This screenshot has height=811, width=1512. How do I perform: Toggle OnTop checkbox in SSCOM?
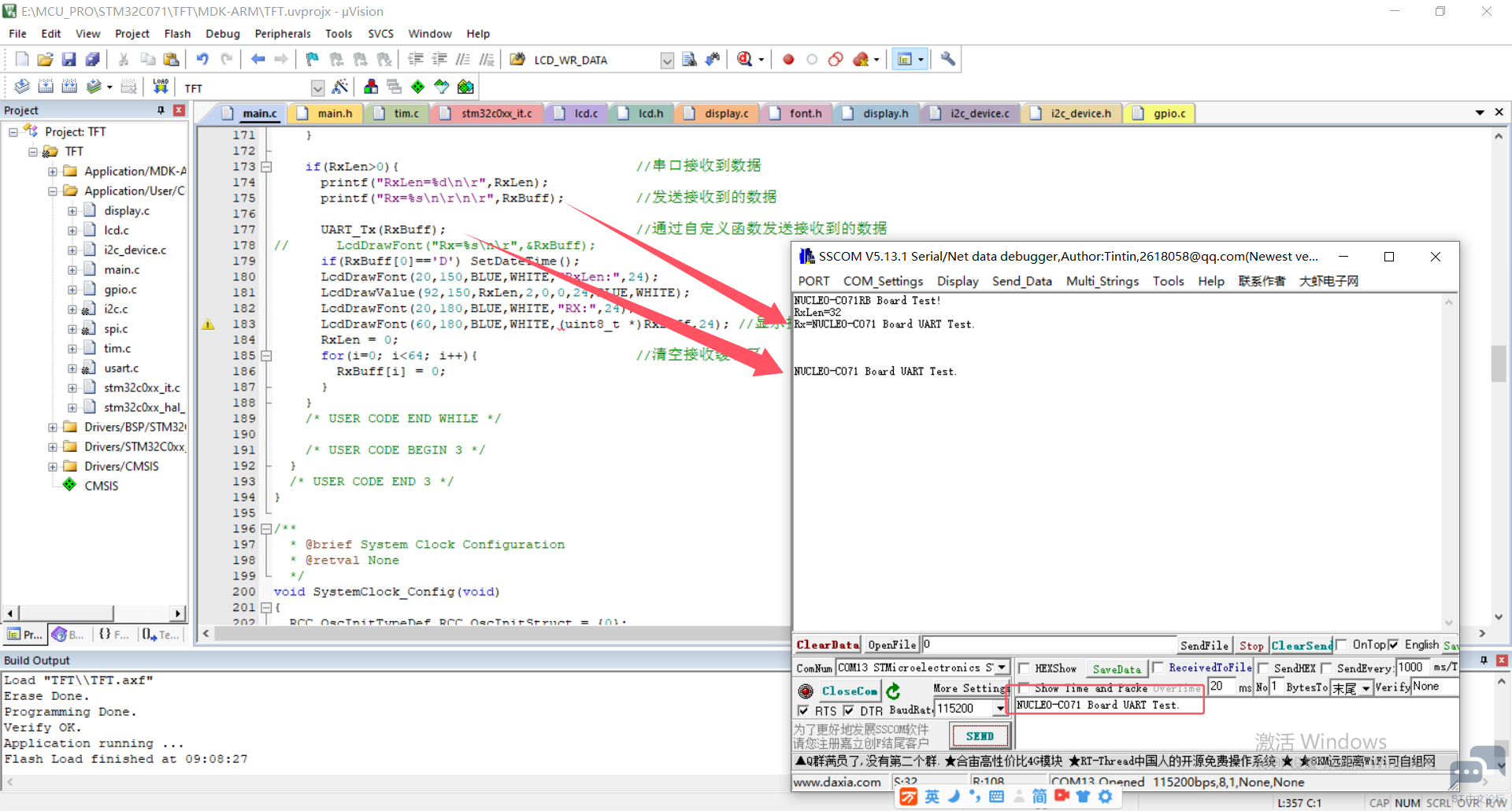pyautogui.click(x=1341, y=644)
